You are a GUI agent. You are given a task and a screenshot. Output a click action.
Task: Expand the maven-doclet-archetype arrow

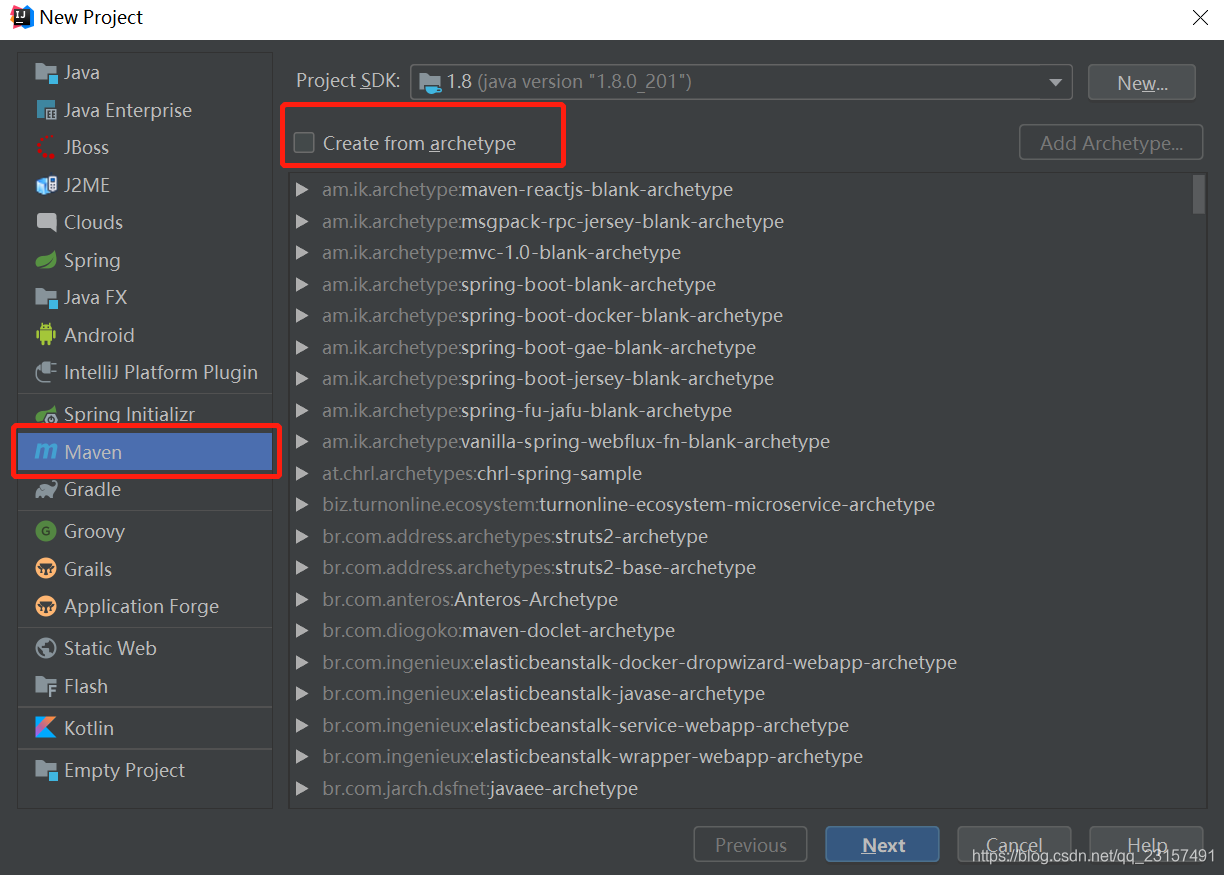pos(302,631)
